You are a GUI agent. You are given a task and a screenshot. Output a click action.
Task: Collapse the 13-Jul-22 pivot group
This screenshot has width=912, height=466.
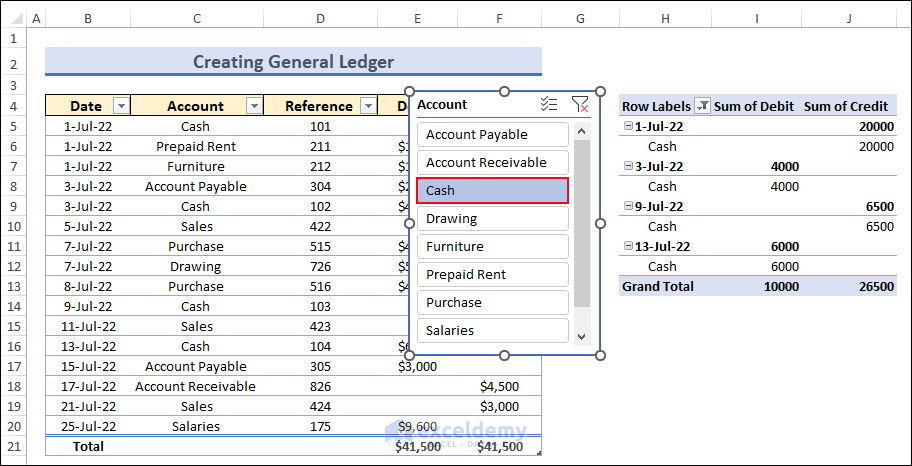pyautogui.click(x=627, y=247)
